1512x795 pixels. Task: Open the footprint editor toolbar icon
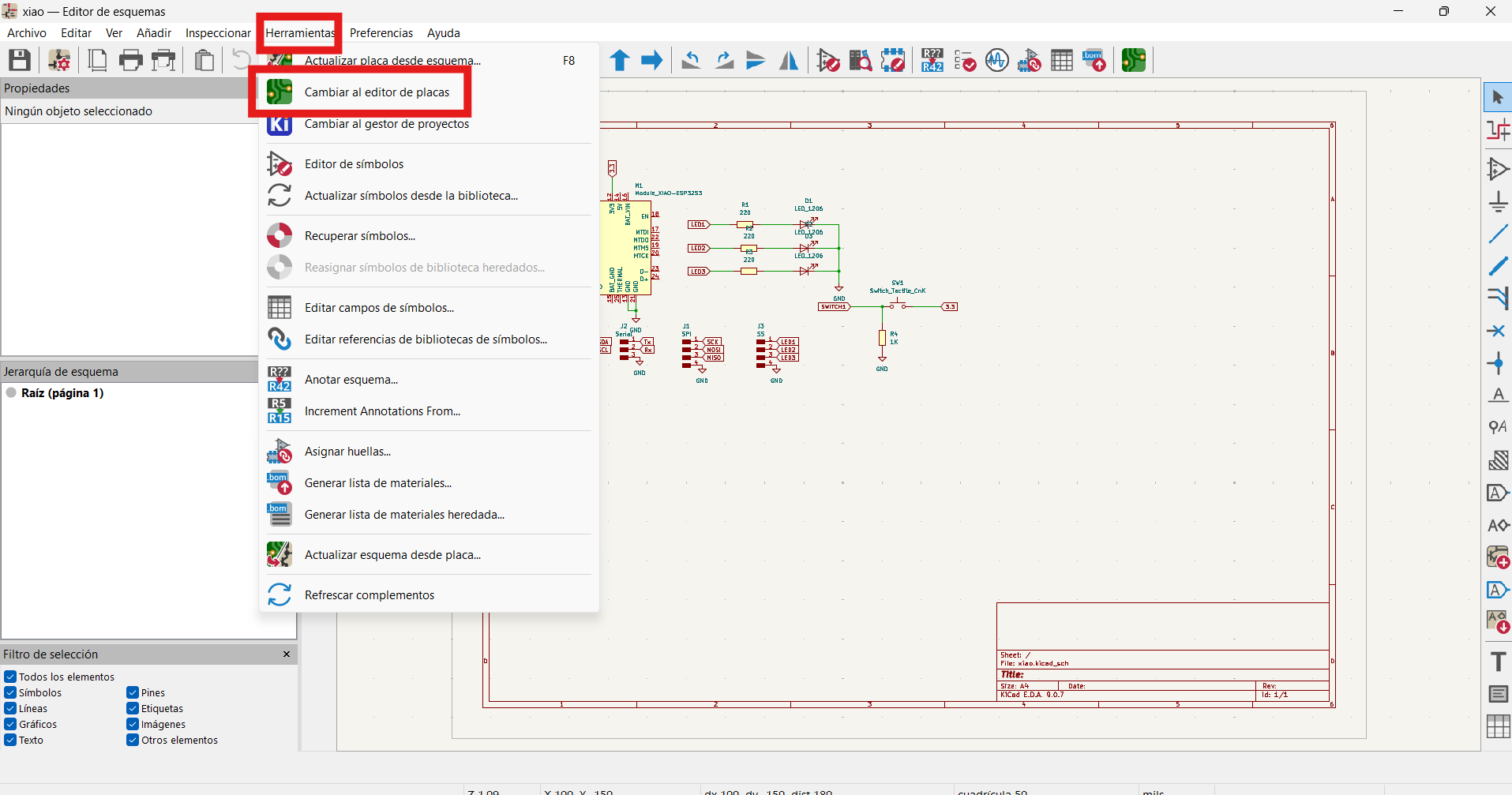pos(893,60)
